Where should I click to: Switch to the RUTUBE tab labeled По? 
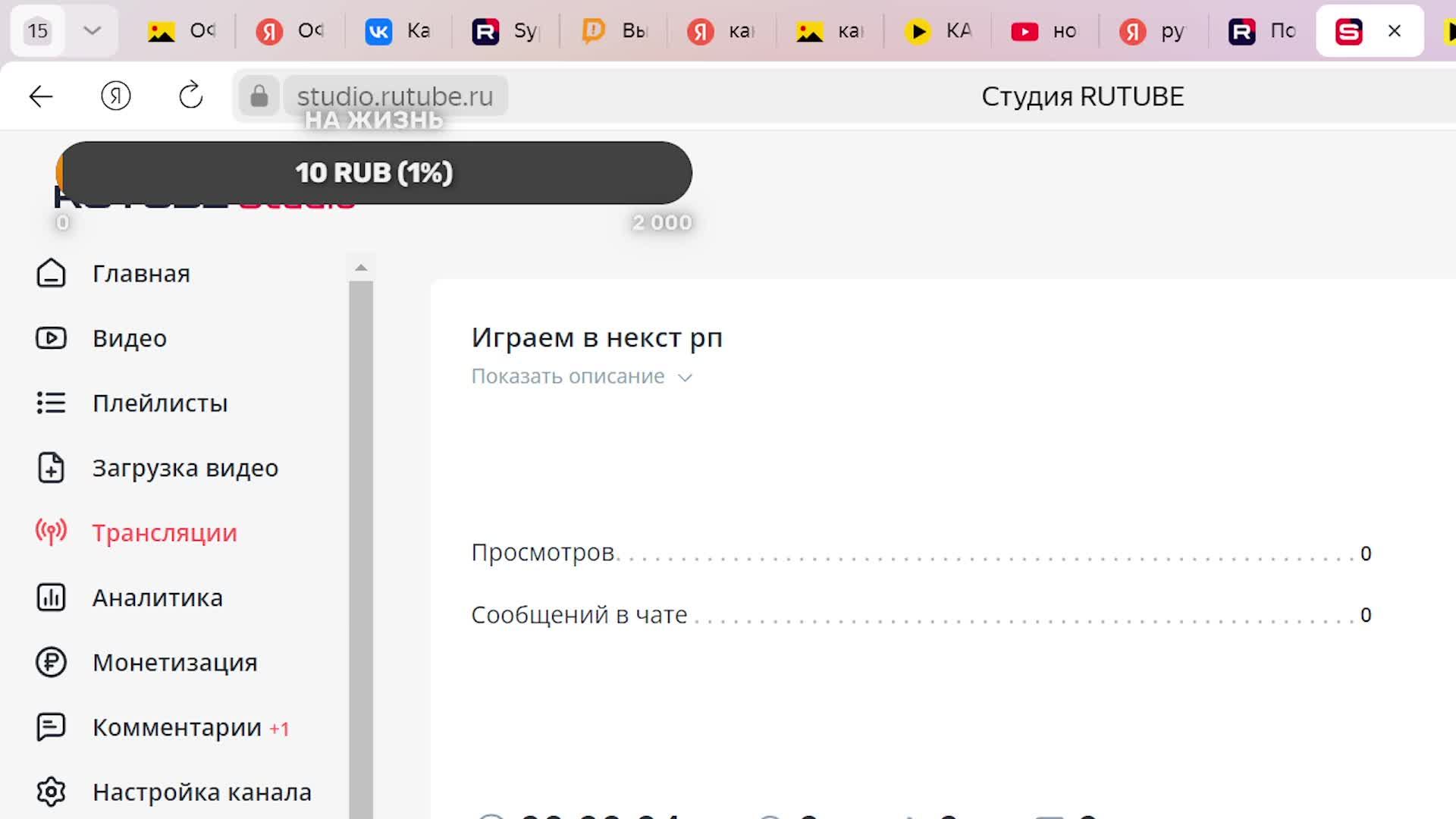point(1262,31)
